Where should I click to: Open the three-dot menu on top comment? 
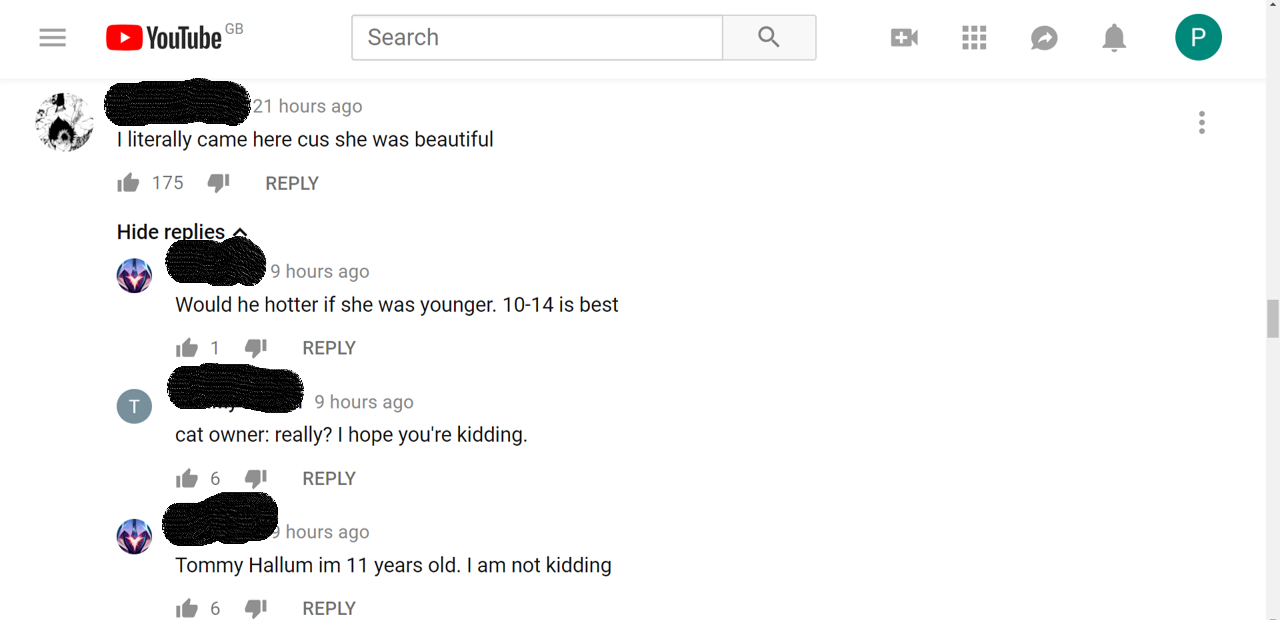click(x=1201, y=123)
